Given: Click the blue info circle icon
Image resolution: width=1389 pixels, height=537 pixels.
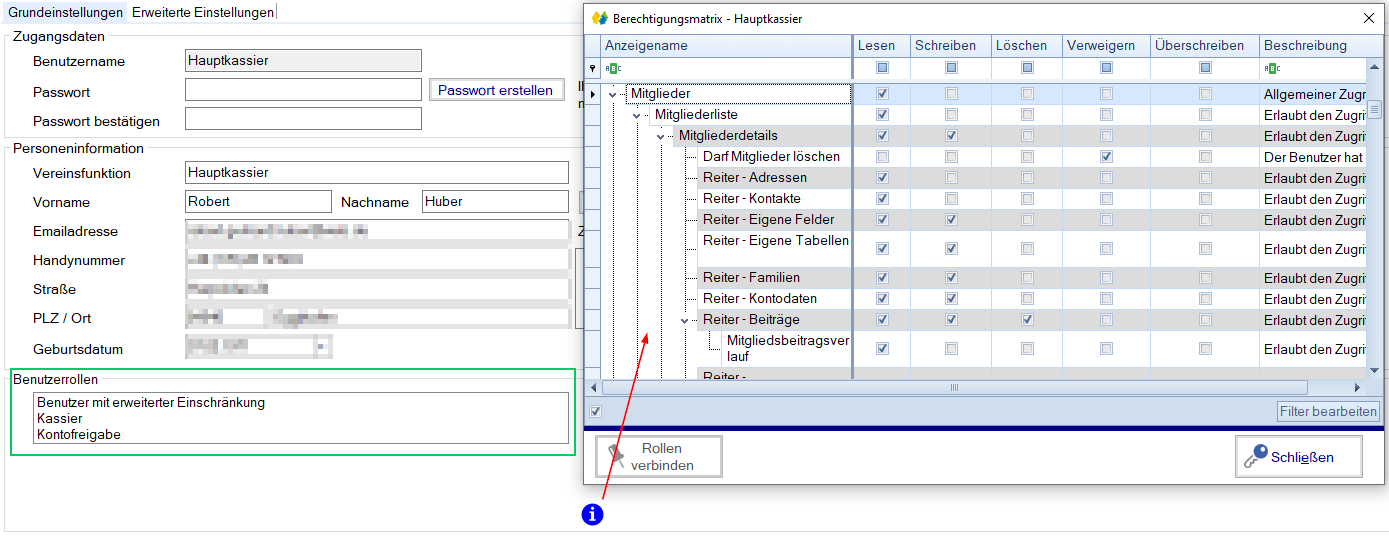Looking at the screenshot, I should (x=593, y=514).
